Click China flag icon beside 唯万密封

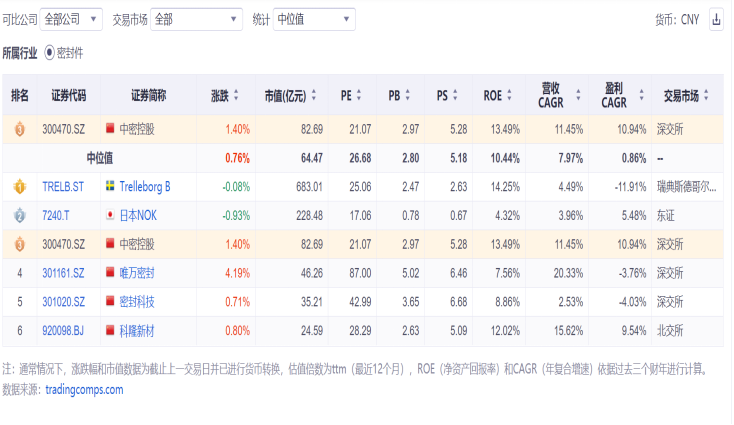110,272
